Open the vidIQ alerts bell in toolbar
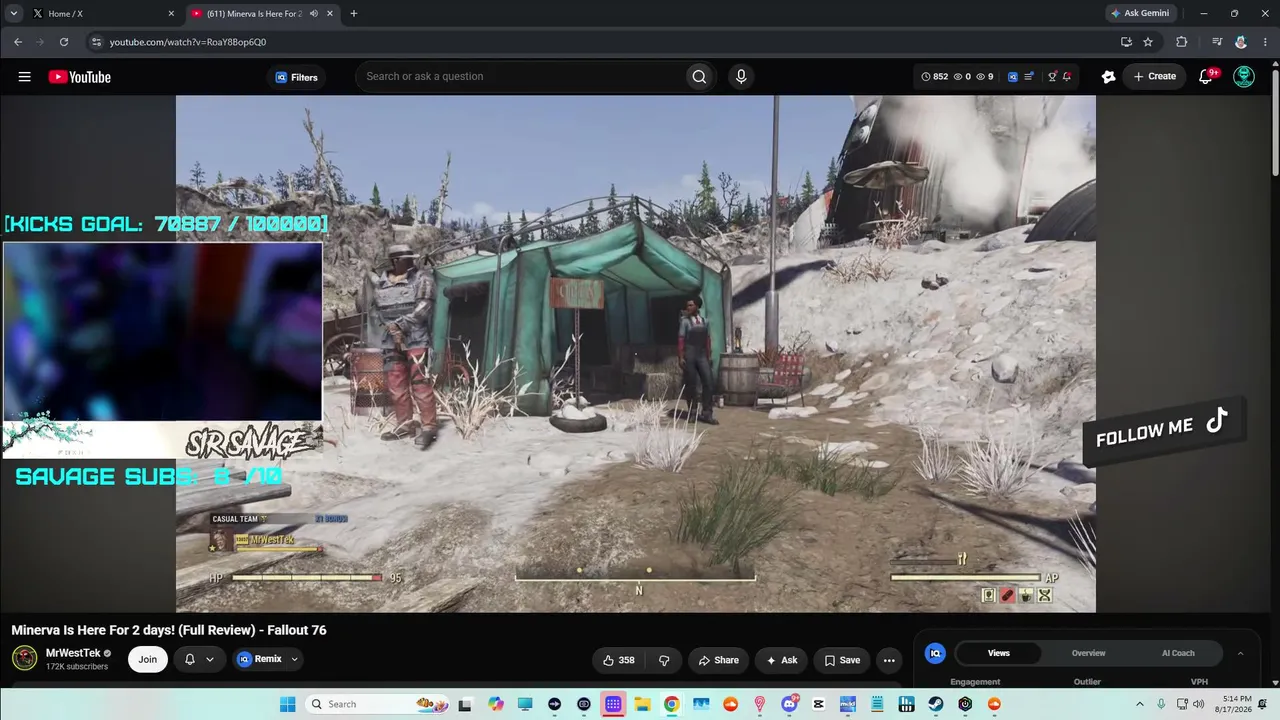This screenshot has width=1280, height=720. pos(1067,76)
